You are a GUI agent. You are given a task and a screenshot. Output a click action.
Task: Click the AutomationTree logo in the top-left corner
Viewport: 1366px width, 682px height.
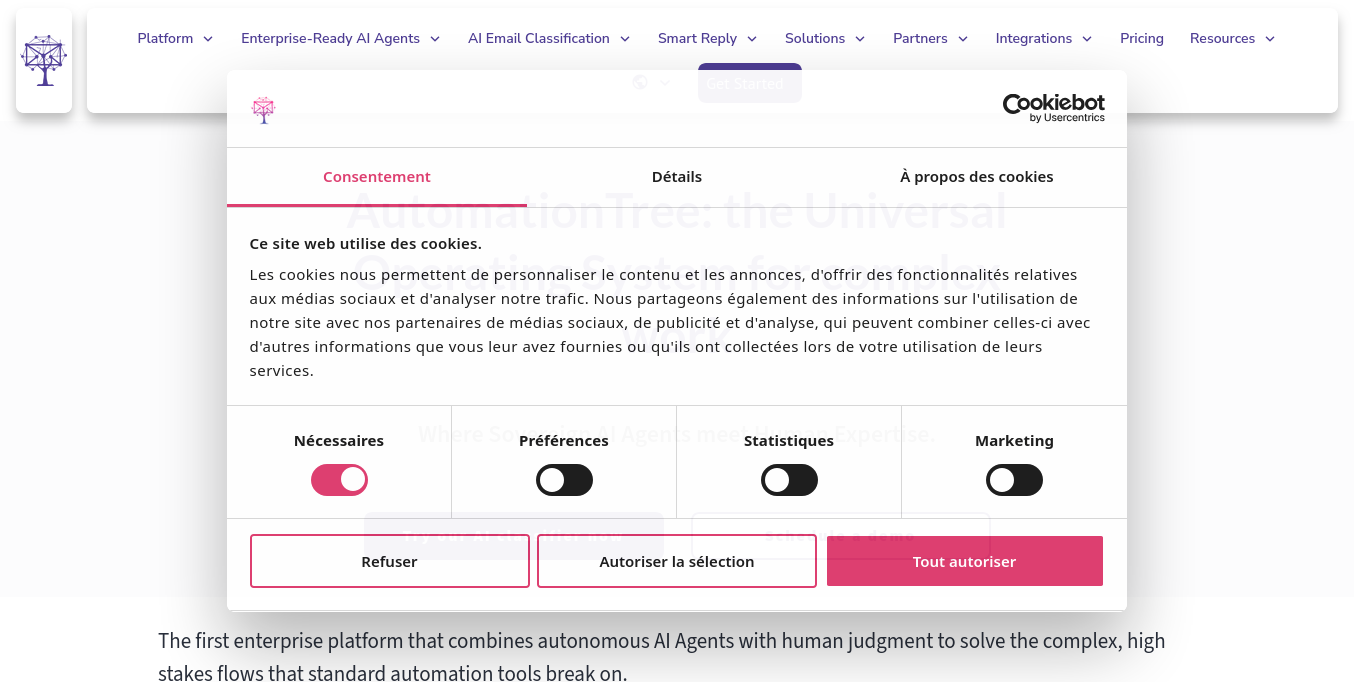coord(44,60)
